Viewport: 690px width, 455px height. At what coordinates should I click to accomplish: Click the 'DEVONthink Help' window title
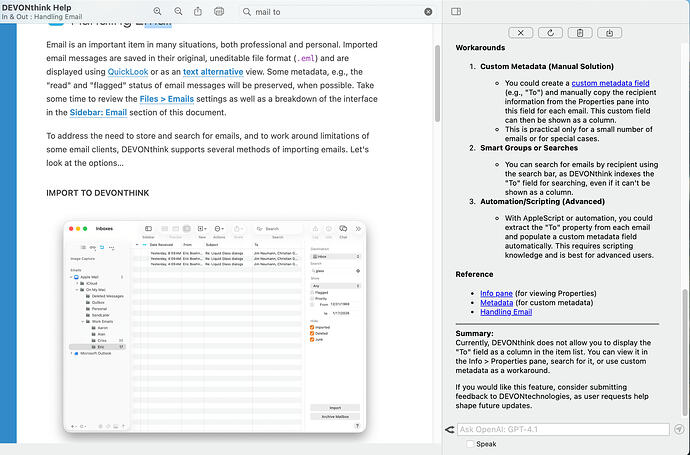(37, 7)
